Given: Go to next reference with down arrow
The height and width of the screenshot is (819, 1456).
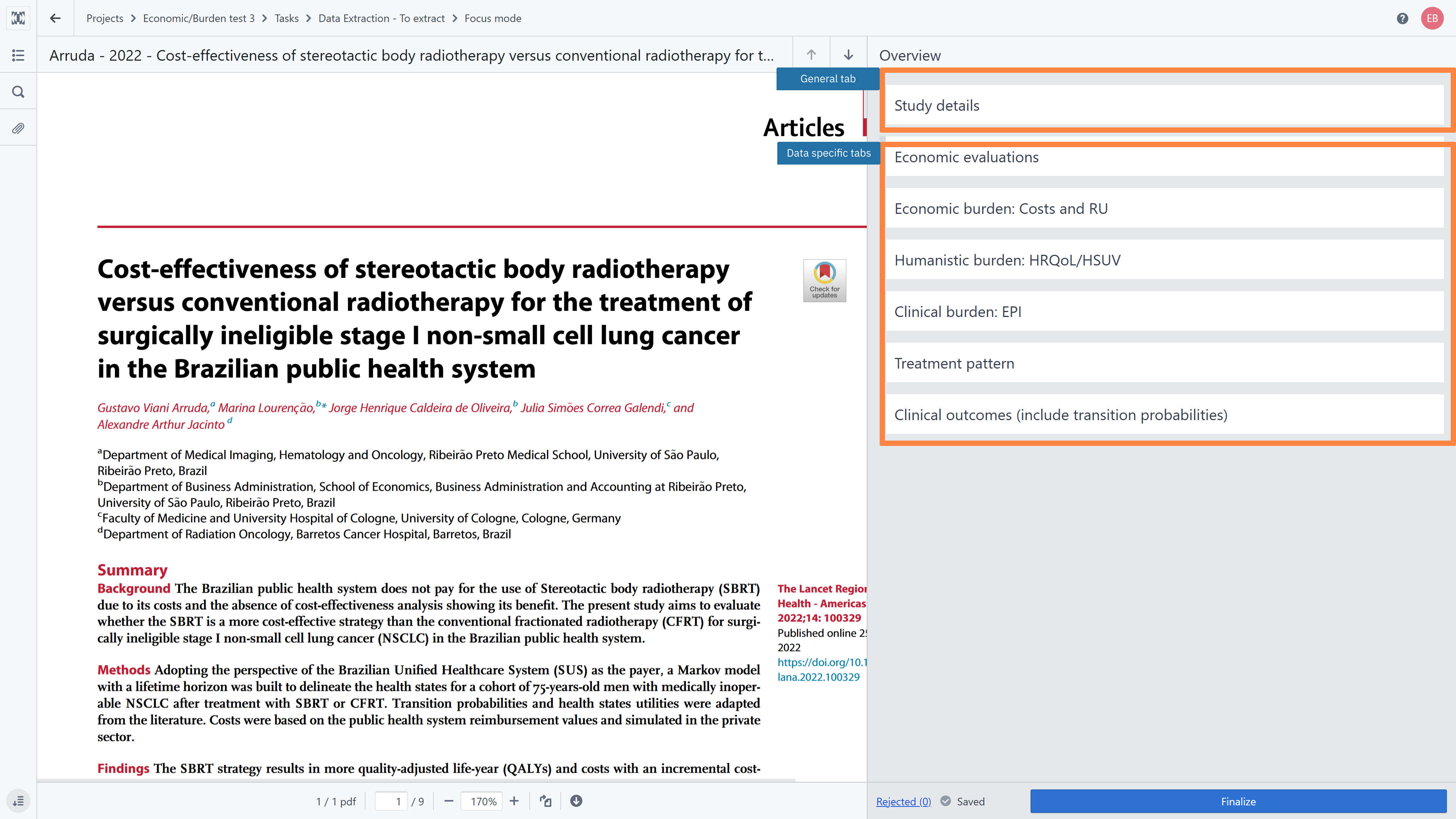Looking at the screenshot, I should 849,55.
